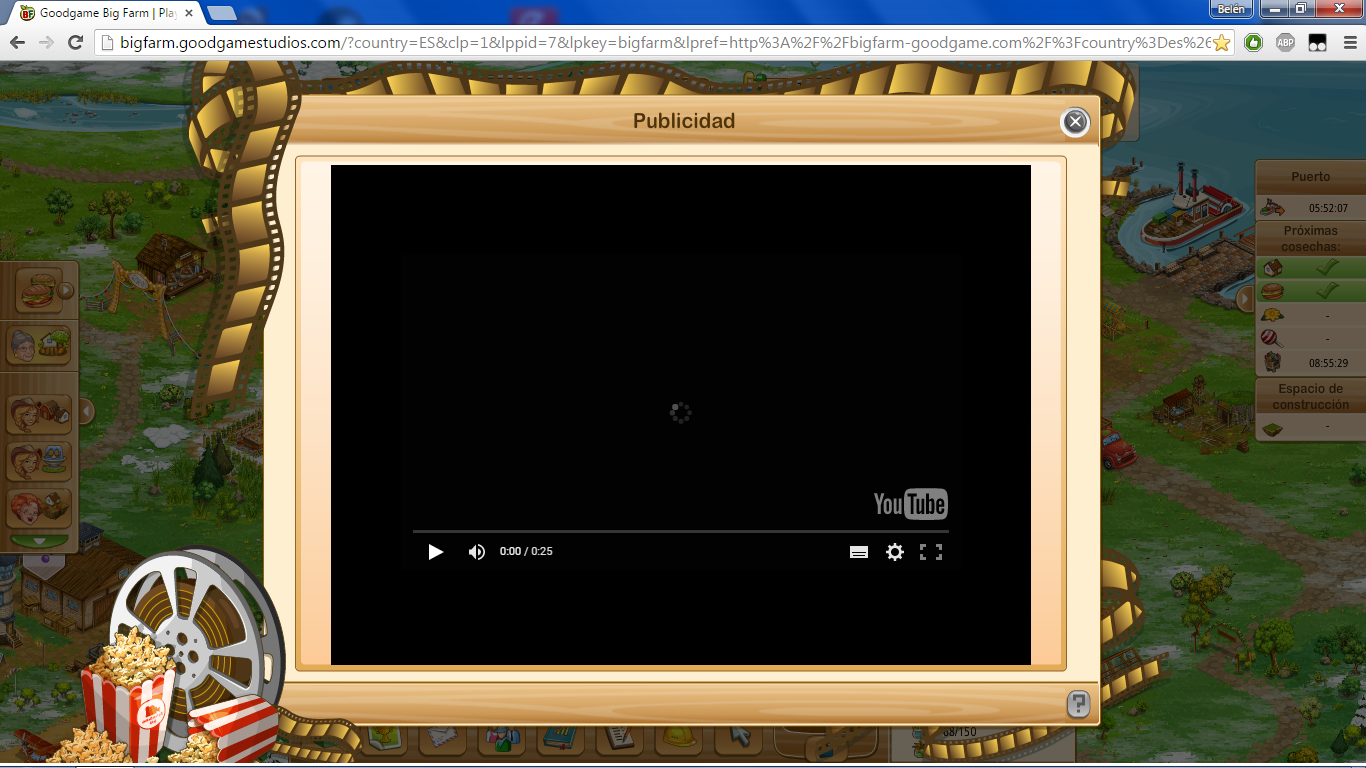
Task: Click the Espacio de construcción header
Action: click(x=1310, y=397)
